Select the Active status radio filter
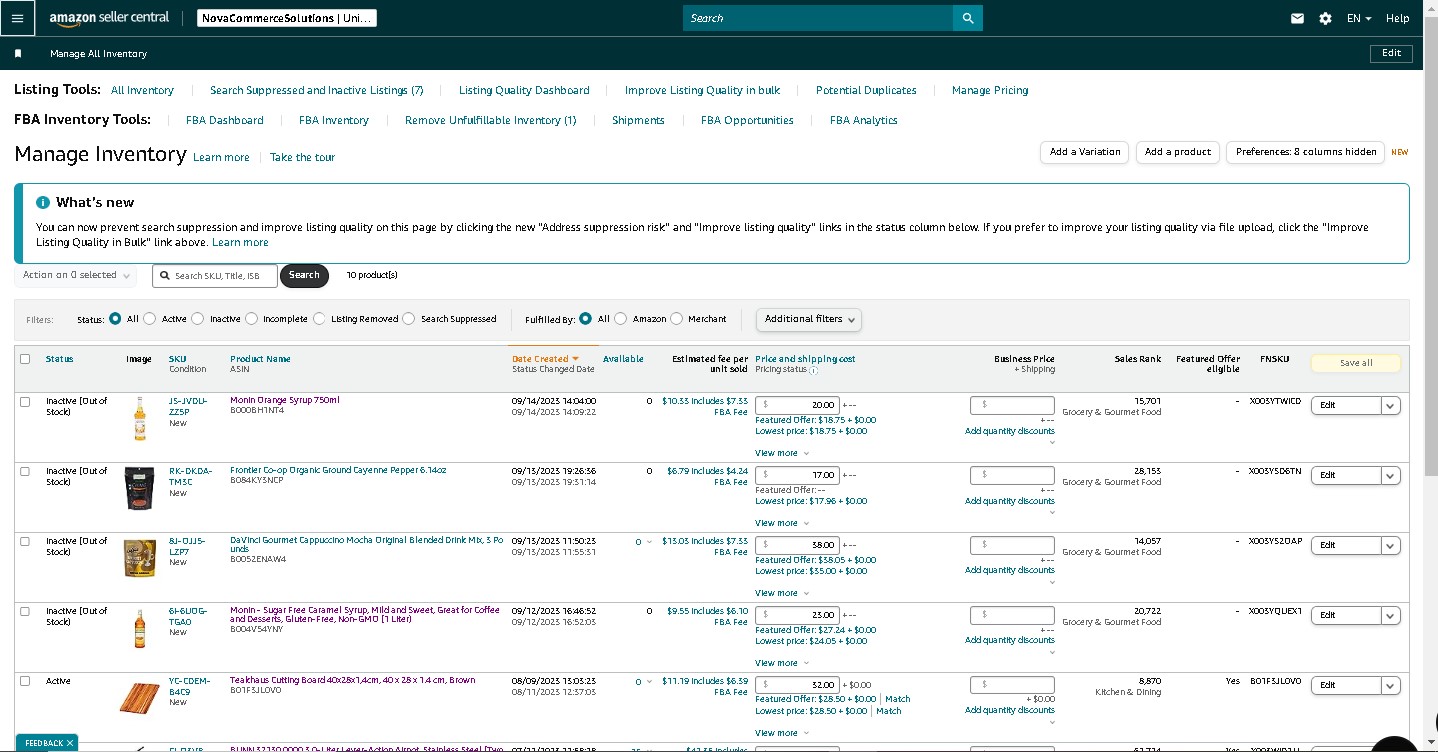The width and height of the screenshot is (1438, 752). [x=150, y=319]
